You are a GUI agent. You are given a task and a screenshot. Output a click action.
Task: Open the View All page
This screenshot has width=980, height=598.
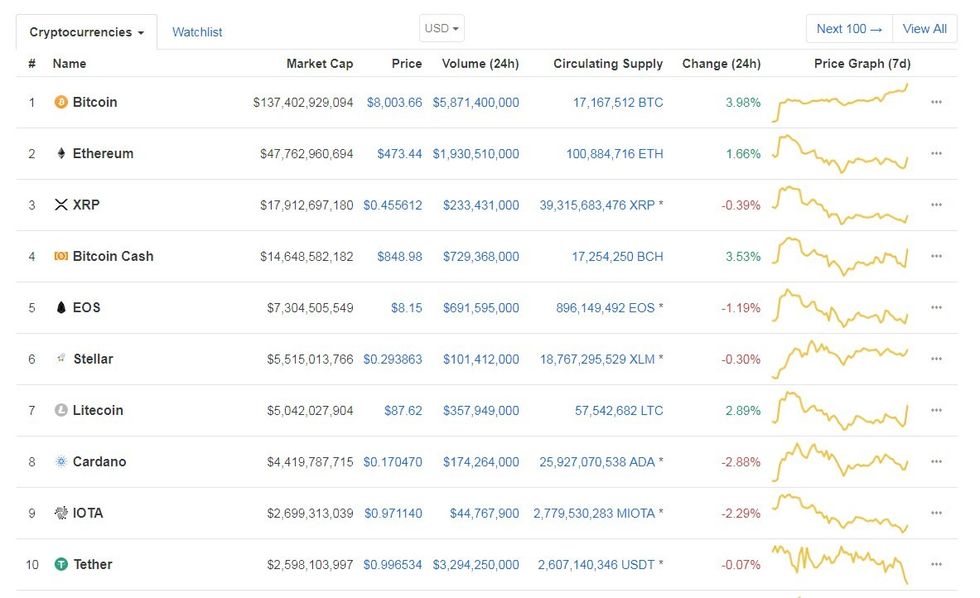[924, 28]
